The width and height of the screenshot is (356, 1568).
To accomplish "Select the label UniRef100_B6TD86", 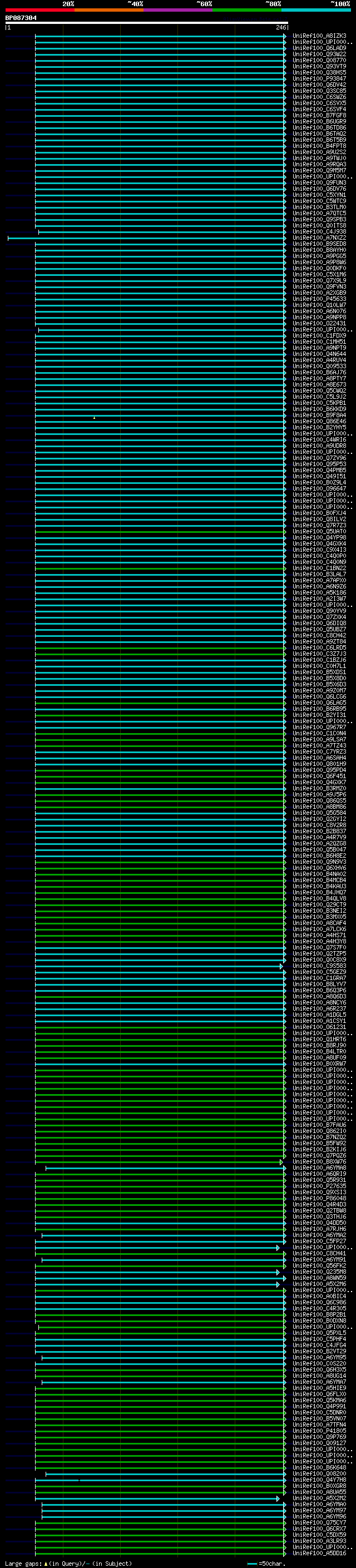I will (319, 128).
